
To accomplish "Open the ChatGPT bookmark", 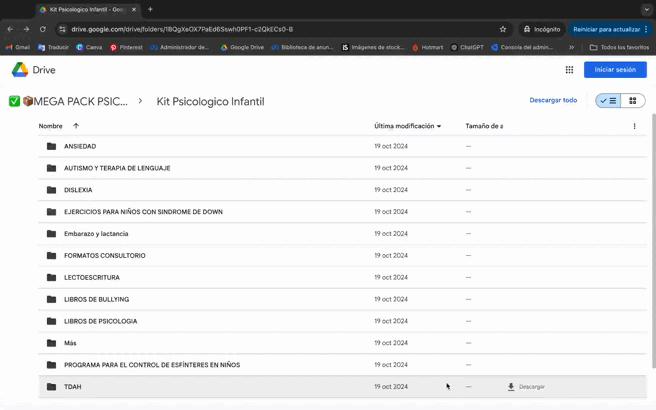I will click(x=467, y=47).
